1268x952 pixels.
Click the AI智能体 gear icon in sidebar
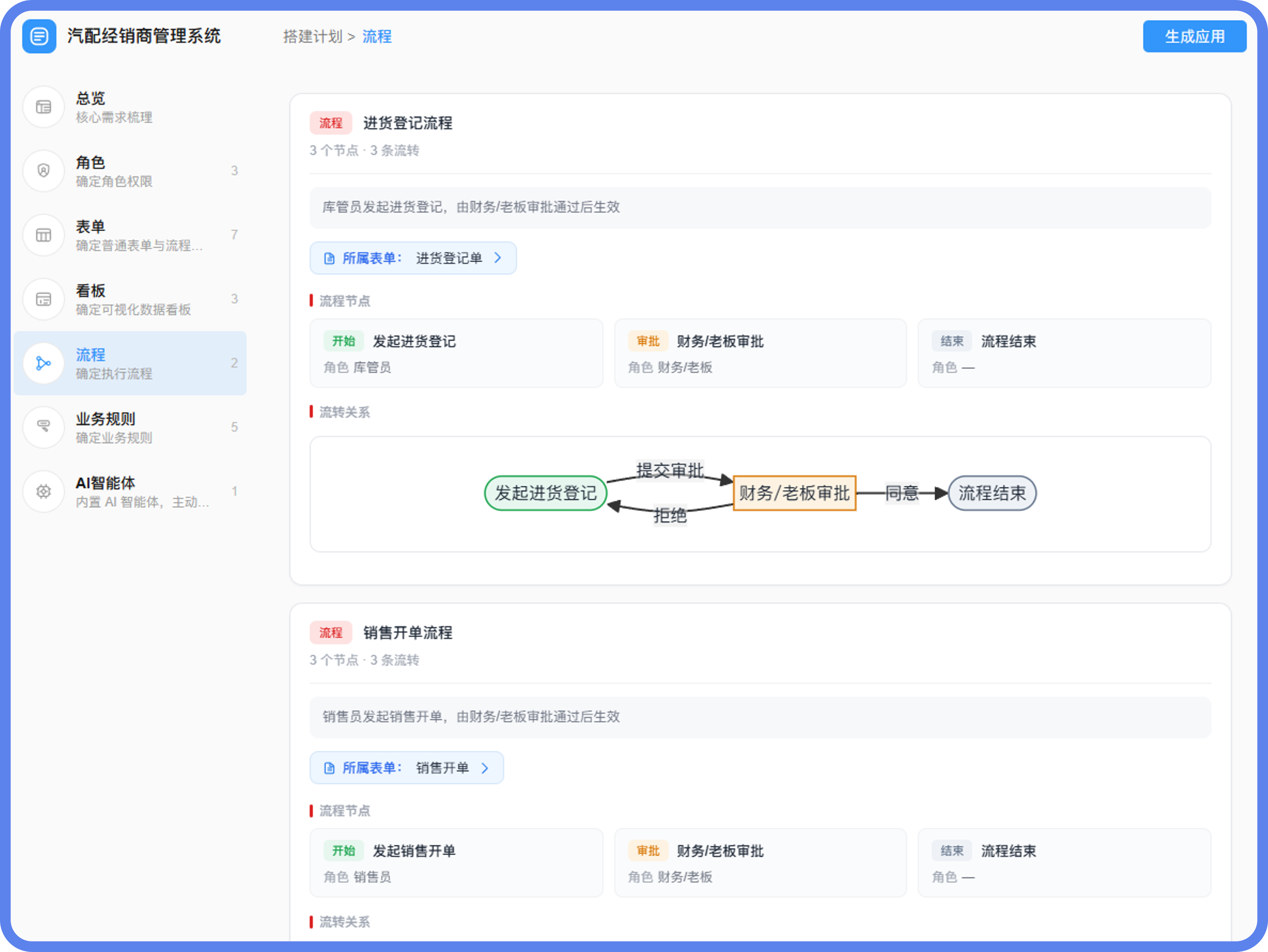(x=43, y=491)
